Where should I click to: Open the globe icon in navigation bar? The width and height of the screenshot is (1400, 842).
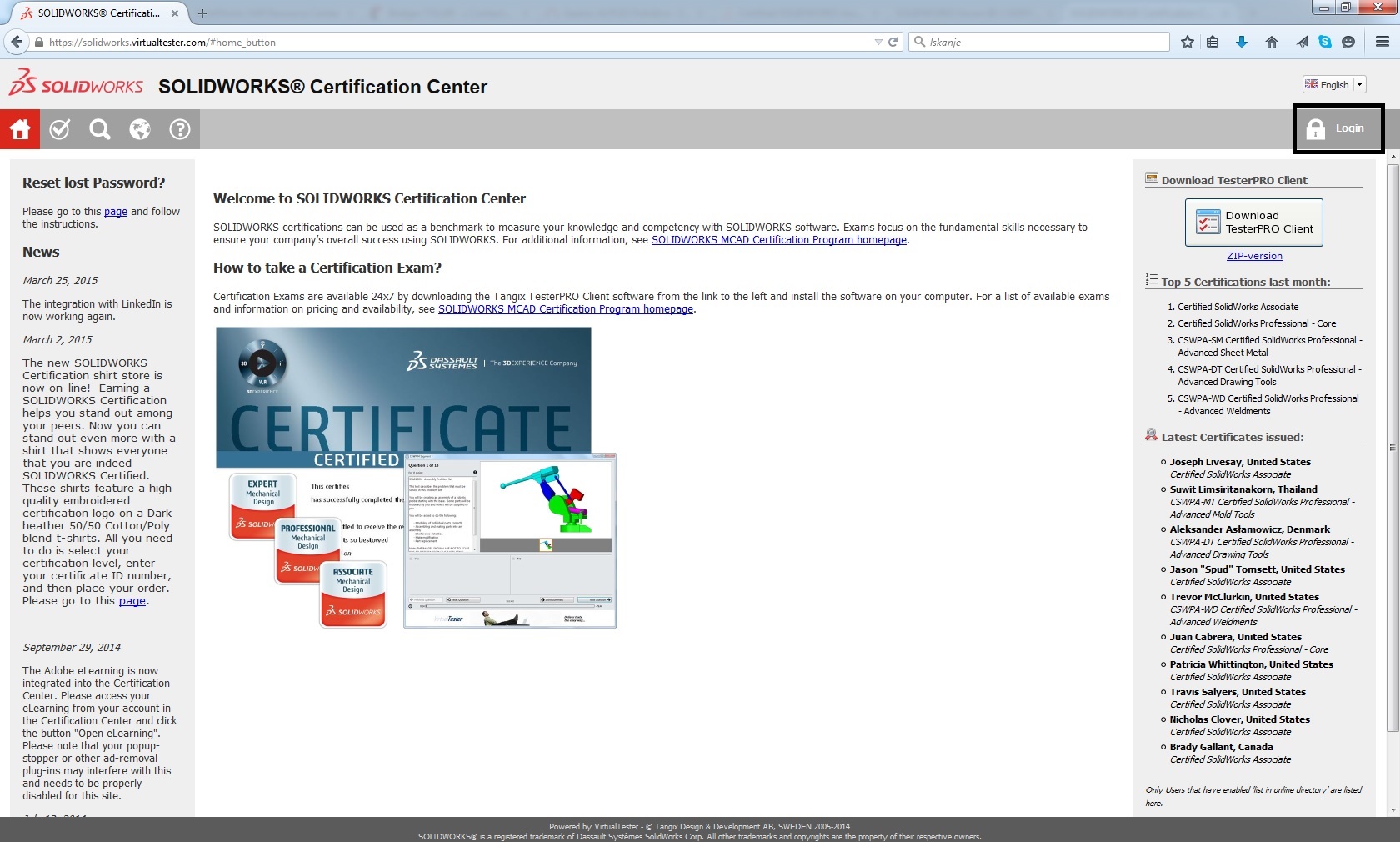coord(140,129)
